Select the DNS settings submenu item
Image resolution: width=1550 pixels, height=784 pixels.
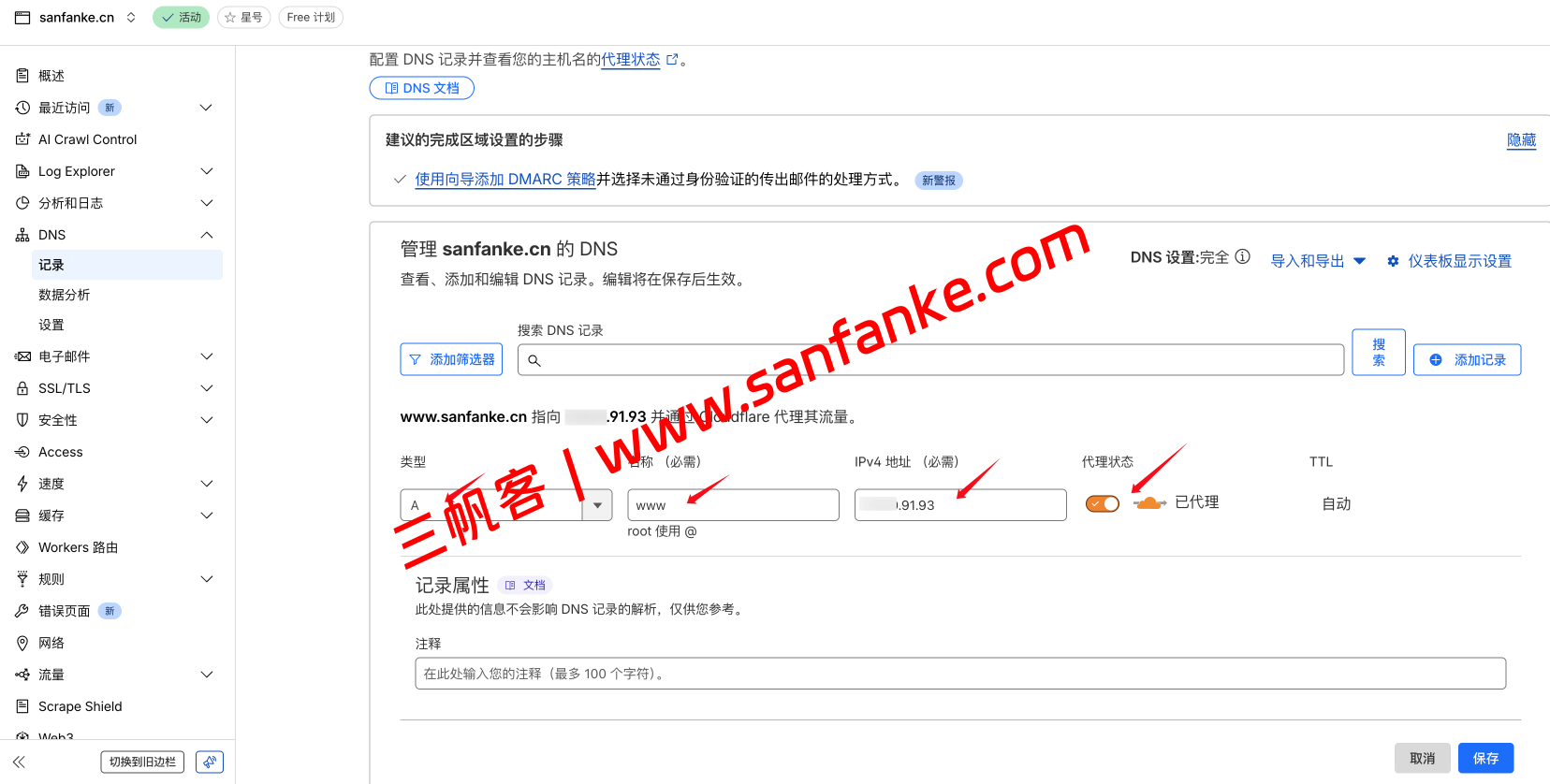click(51, 325)
